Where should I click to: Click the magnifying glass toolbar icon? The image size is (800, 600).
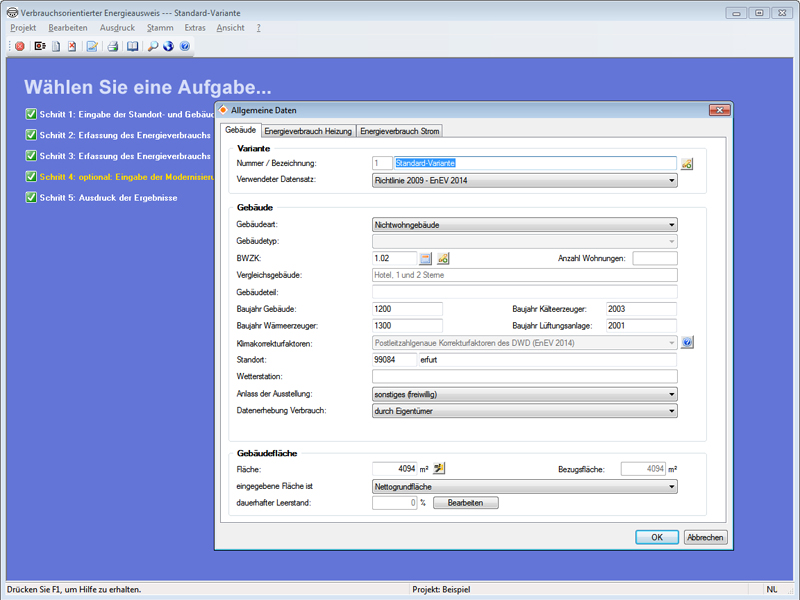[153, 46]
